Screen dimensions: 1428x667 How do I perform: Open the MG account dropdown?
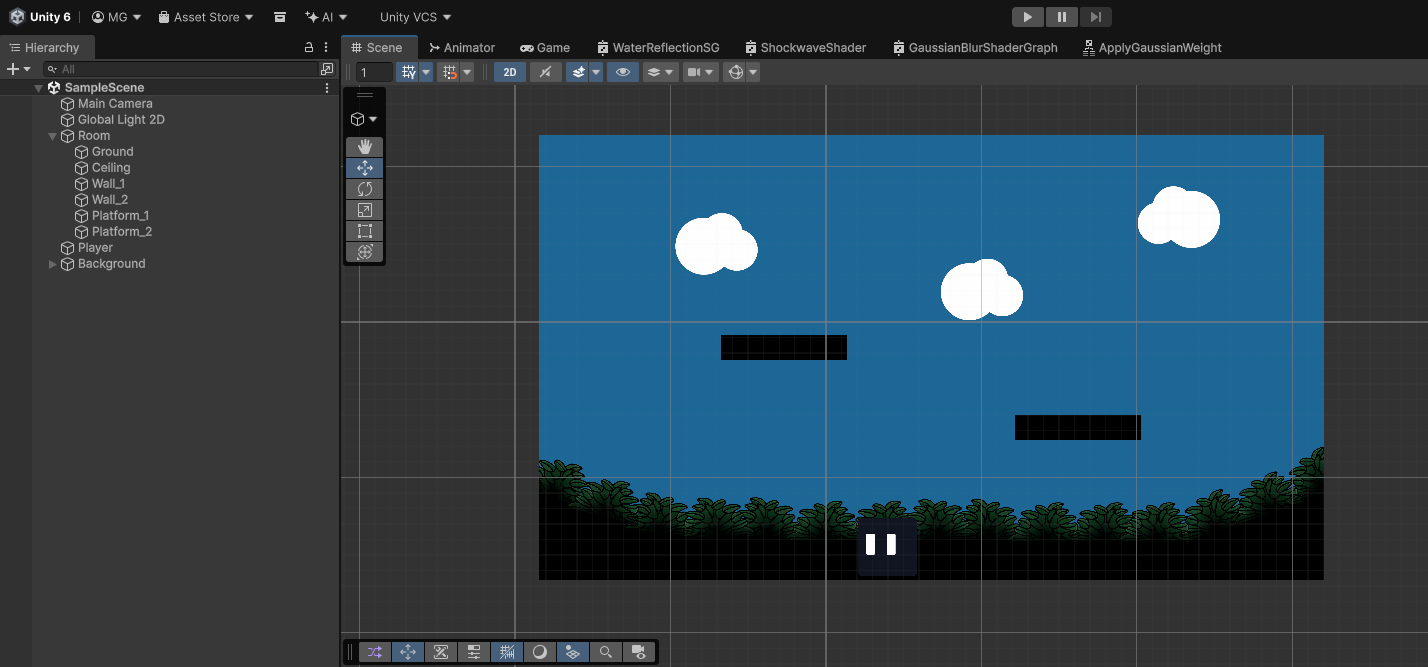click(115, 17)
